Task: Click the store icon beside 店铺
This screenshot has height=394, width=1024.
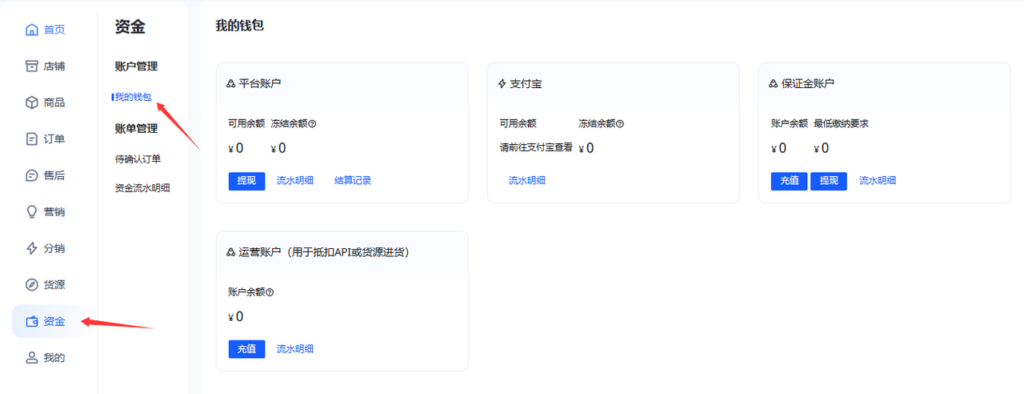Action: coord(31,67)
